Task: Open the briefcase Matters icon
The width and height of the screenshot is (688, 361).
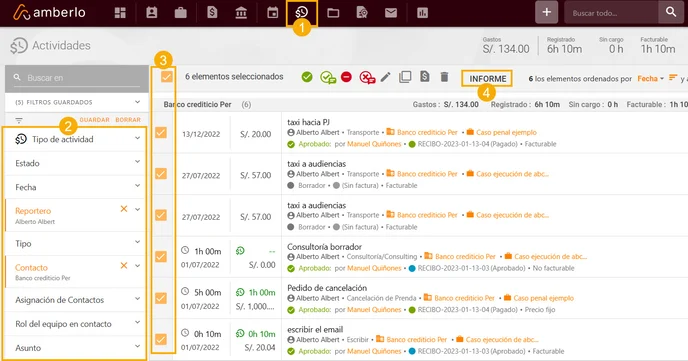Action: 180,13
